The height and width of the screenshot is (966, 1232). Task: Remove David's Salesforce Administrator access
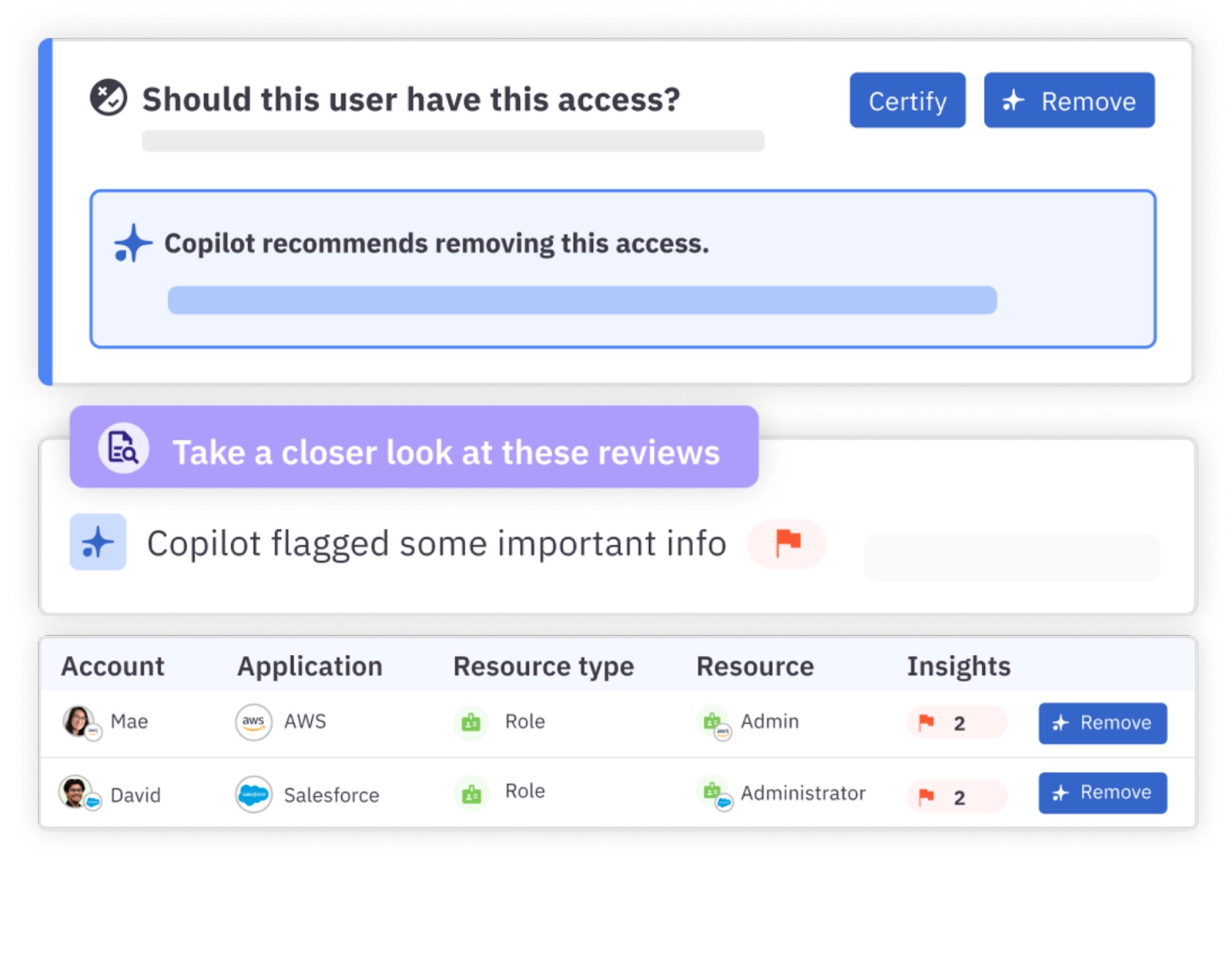1102,793
